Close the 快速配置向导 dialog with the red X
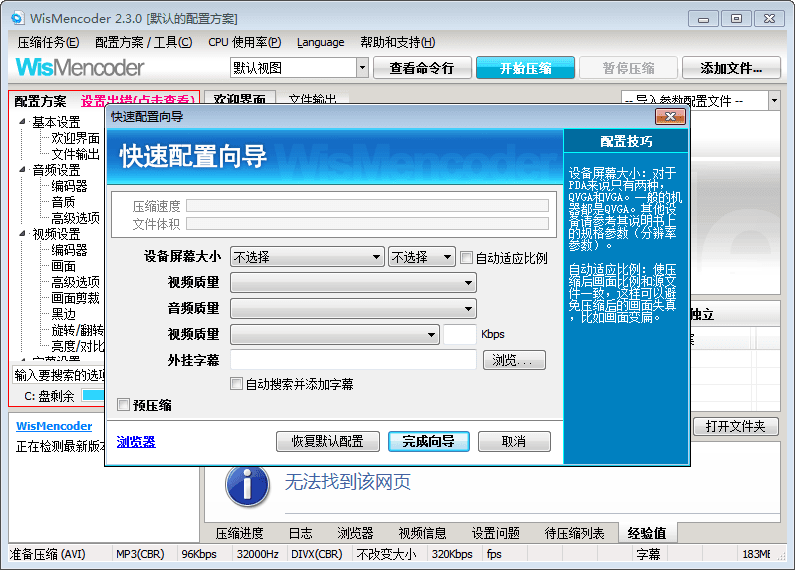 670,117
